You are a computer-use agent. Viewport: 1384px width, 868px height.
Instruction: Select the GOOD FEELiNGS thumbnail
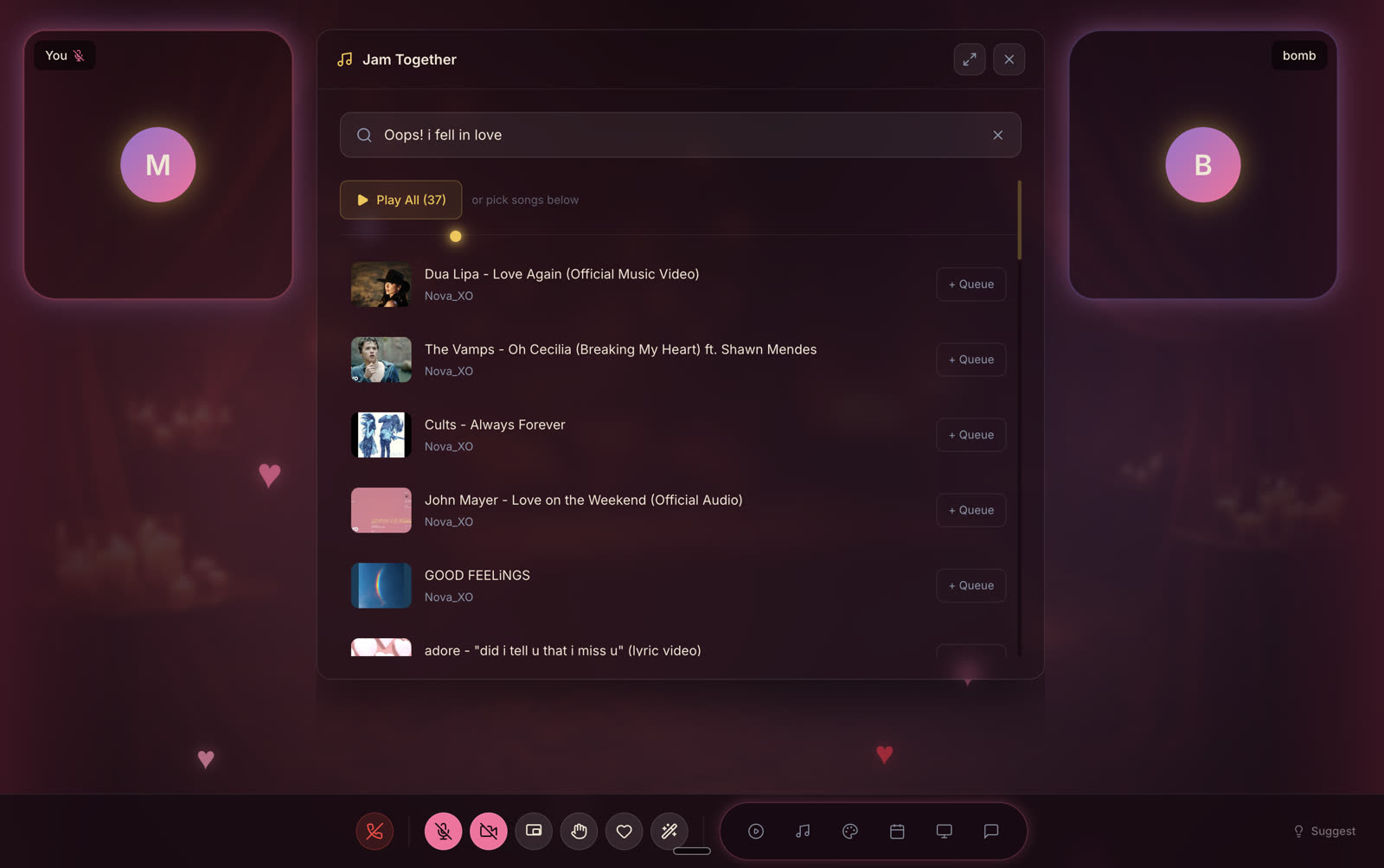click(381, 585)
